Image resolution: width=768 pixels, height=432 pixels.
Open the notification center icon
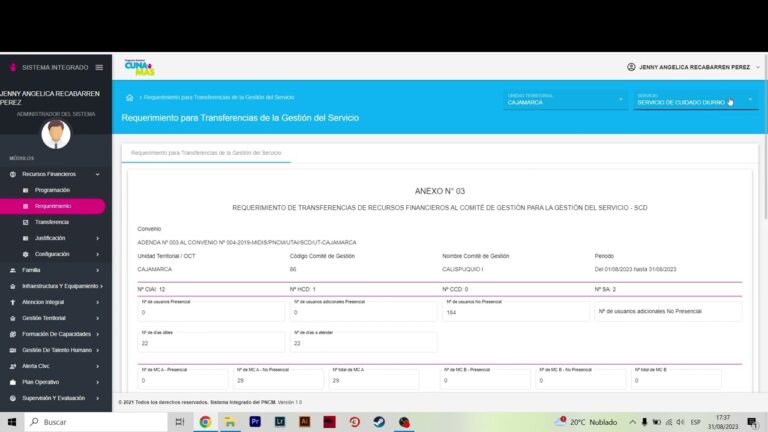(x=753, y=422)
